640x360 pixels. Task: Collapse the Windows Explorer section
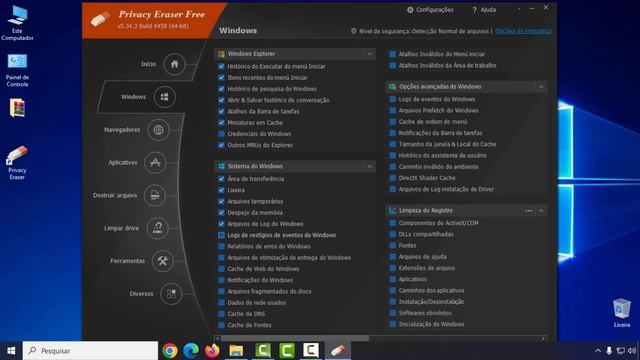370,54
